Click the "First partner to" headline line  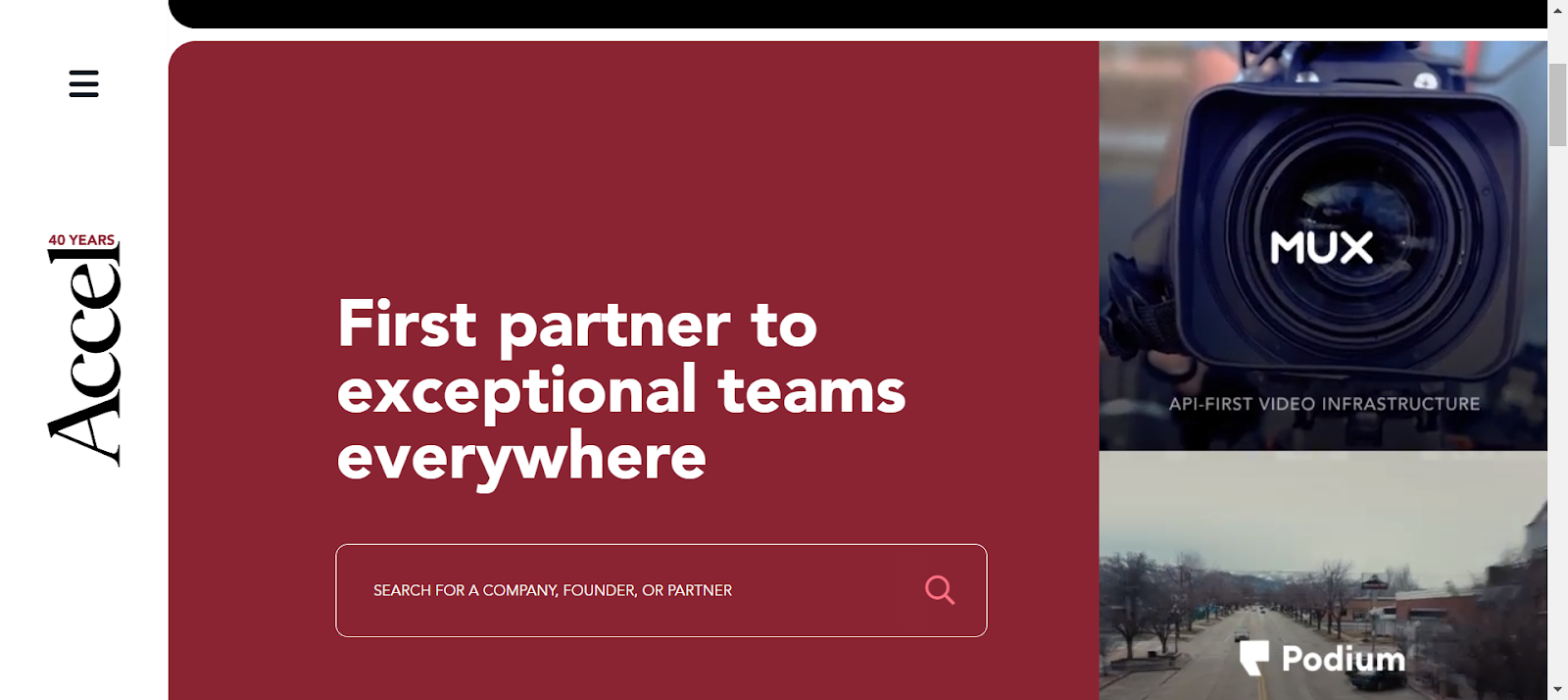(577, 325)
